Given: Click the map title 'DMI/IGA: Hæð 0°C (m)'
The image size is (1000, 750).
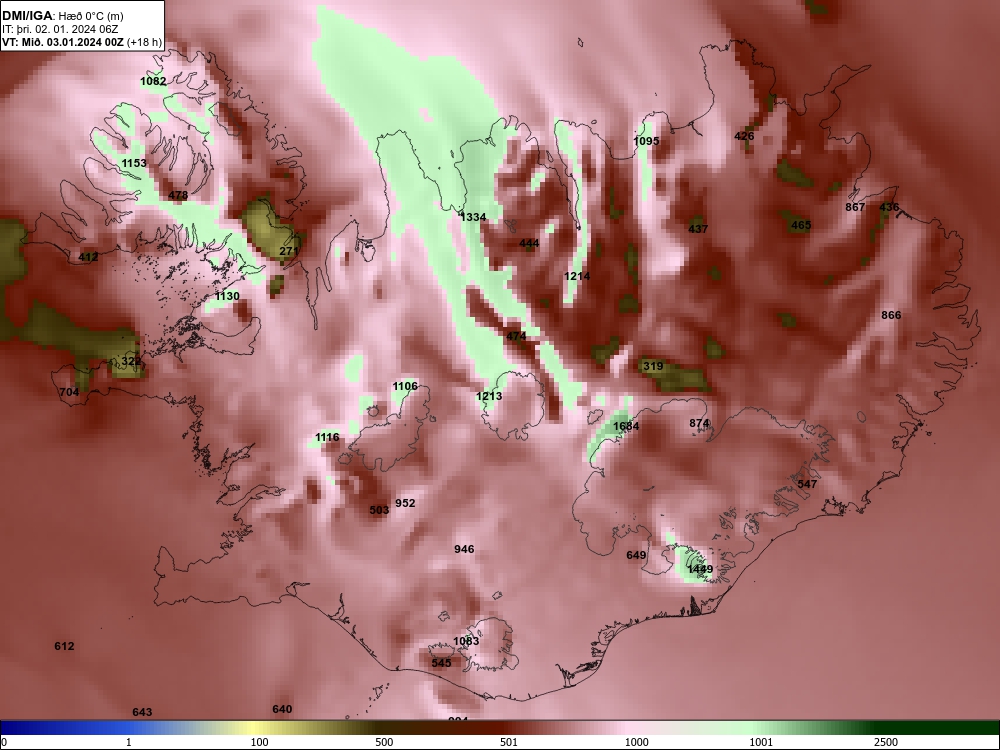Looking at the screenshot, I should 62,16.
